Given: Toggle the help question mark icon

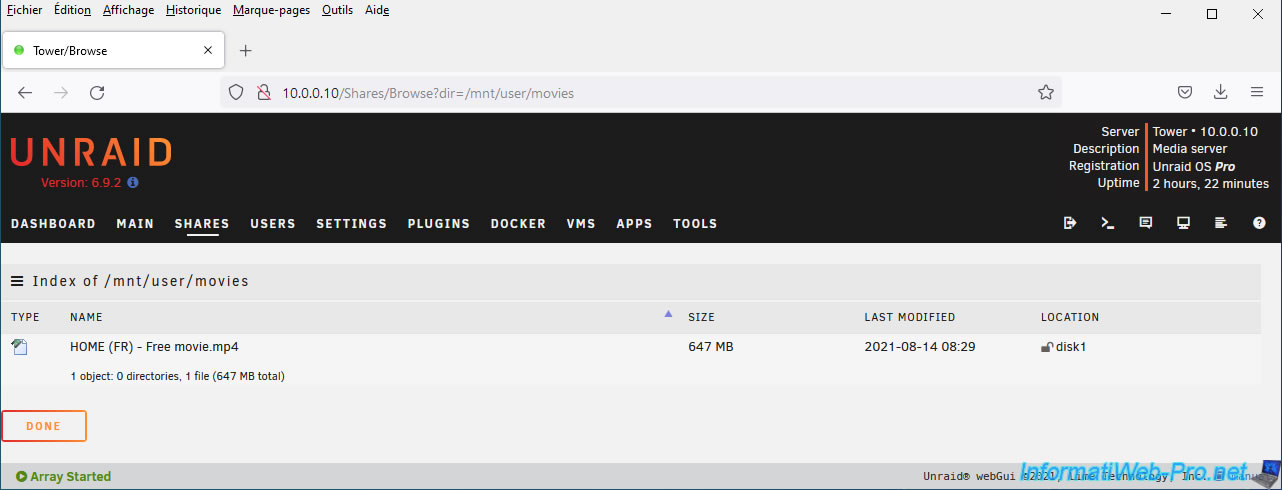Looking at the screenshot, I should pos(1259,223).
